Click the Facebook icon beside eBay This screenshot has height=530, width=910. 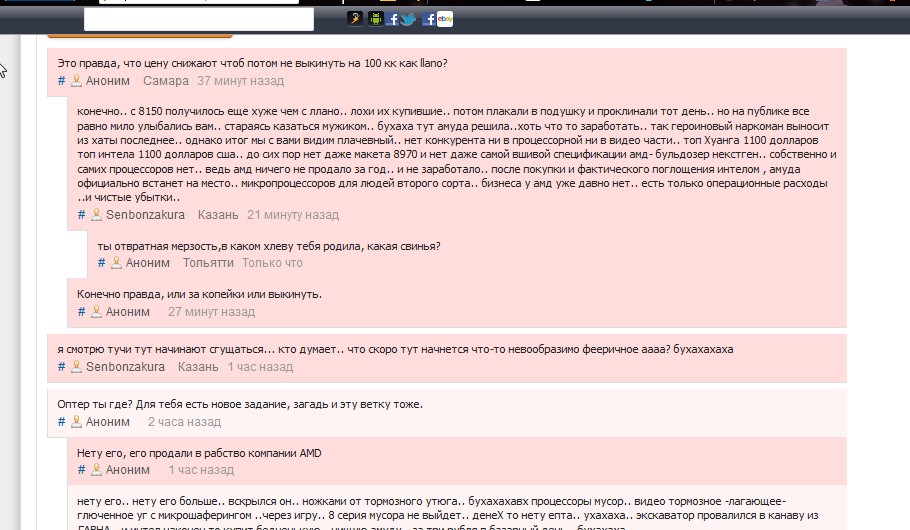click(428, 18)
